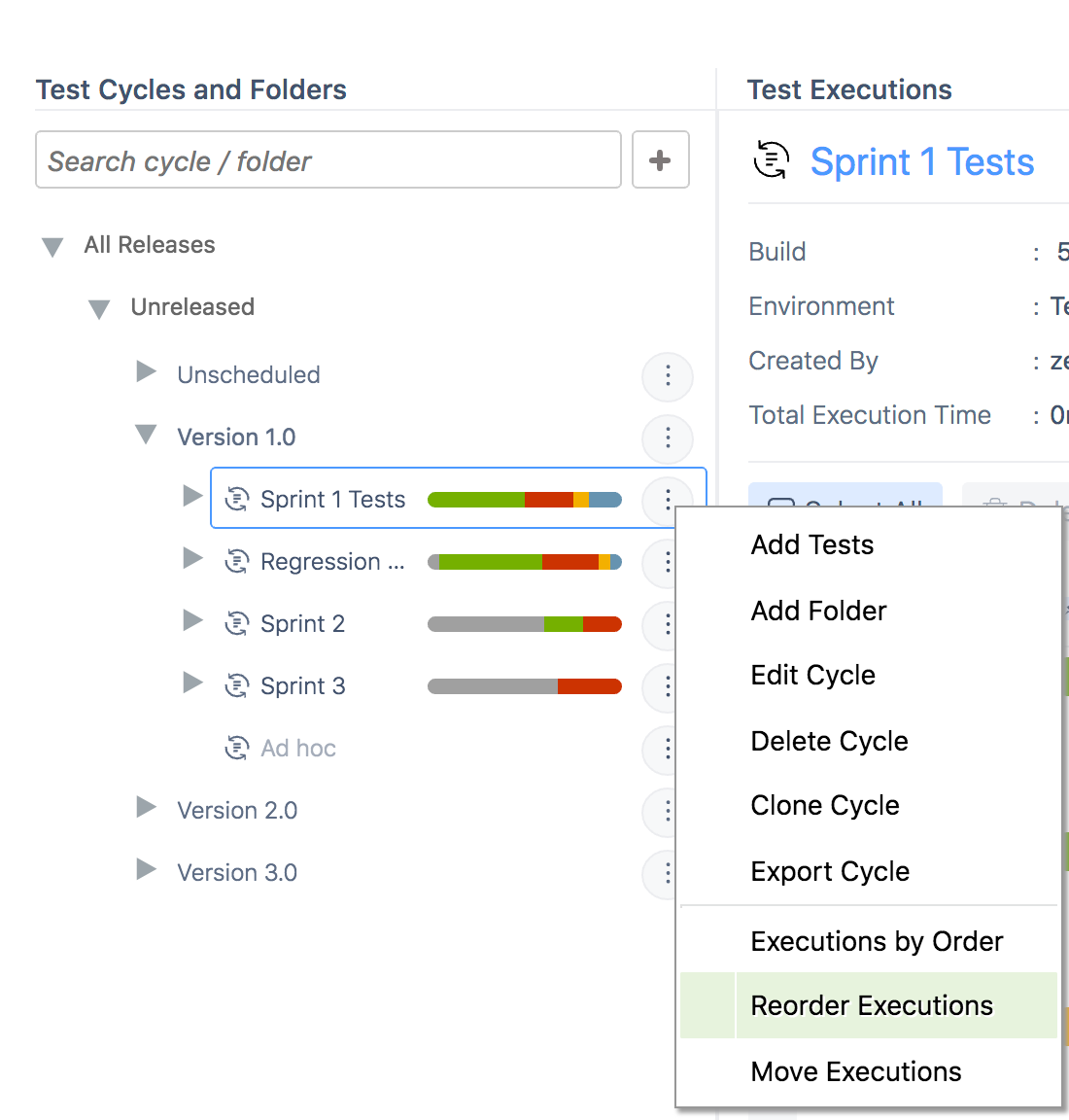Image resolution: width=1069 pixels, height=1120 pixels.
Task: Select Clone Cycle in the menu
Action: 825,805
